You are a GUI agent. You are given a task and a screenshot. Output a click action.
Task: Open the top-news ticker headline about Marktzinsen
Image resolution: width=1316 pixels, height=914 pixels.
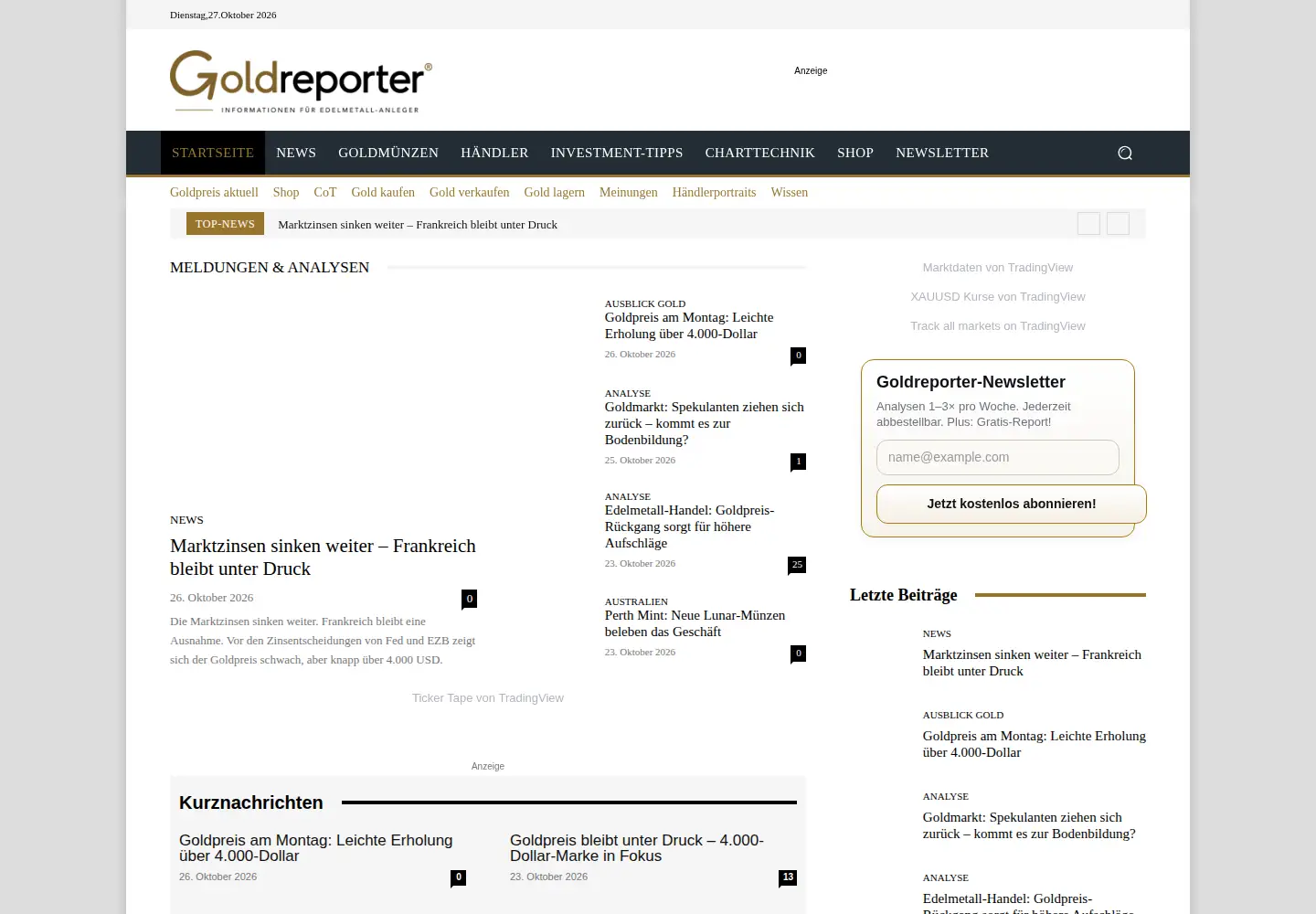coord(418,225)
